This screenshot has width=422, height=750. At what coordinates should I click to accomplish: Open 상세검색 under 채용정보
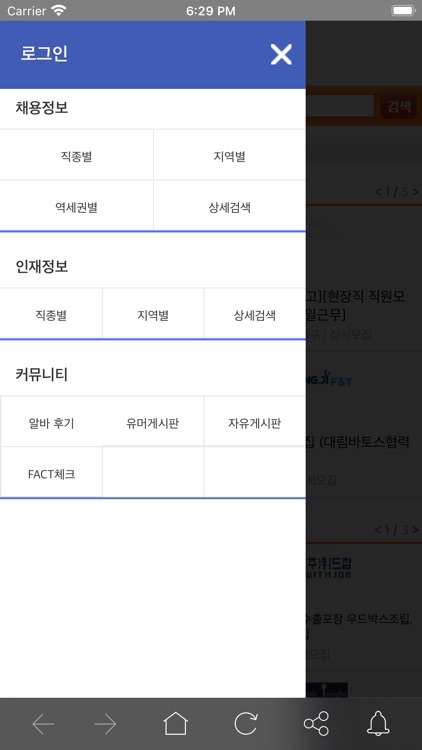tap(230, 207)
